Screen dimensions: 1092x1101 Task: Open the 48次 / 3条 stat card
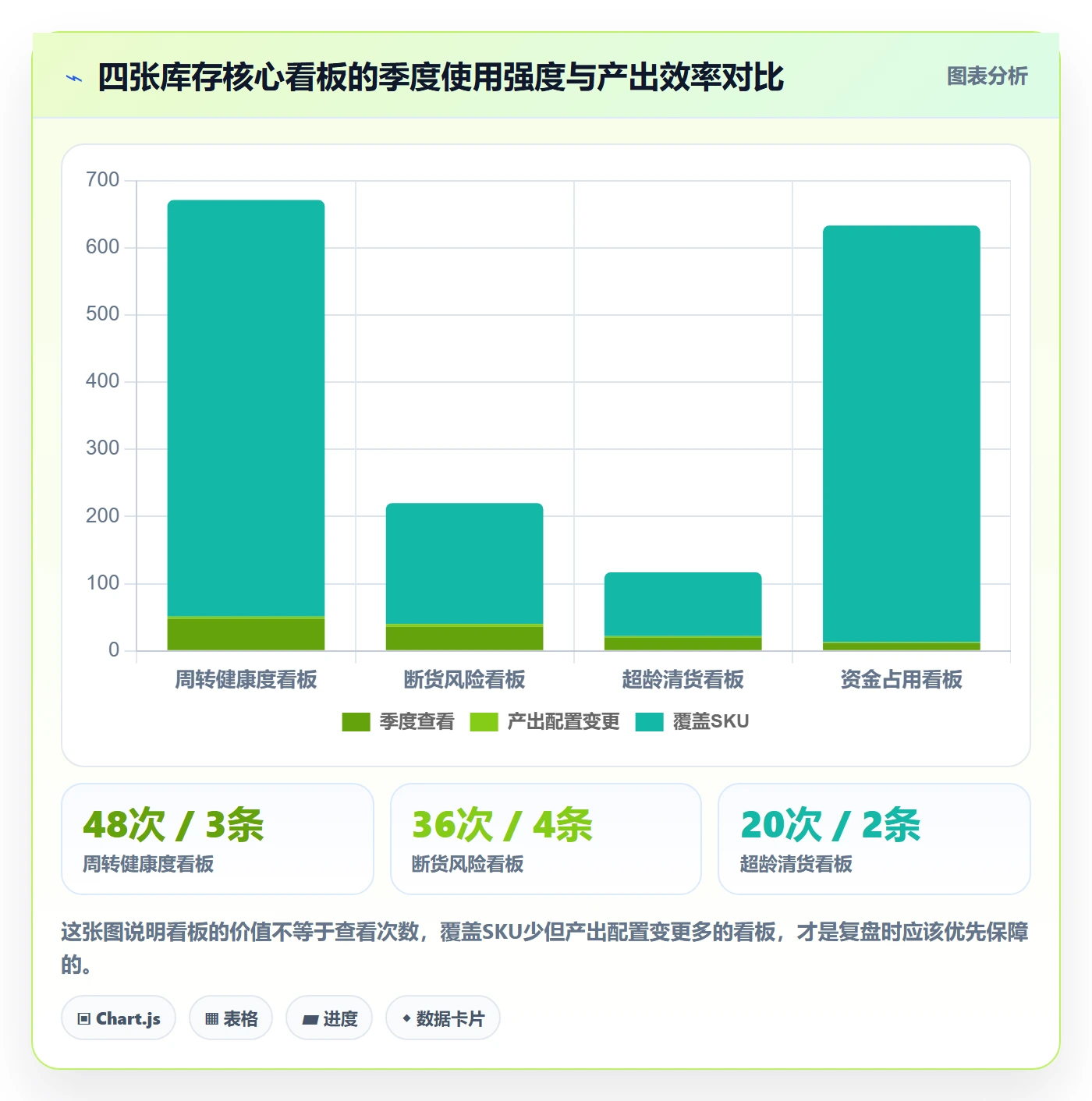(x=218, y=839)
